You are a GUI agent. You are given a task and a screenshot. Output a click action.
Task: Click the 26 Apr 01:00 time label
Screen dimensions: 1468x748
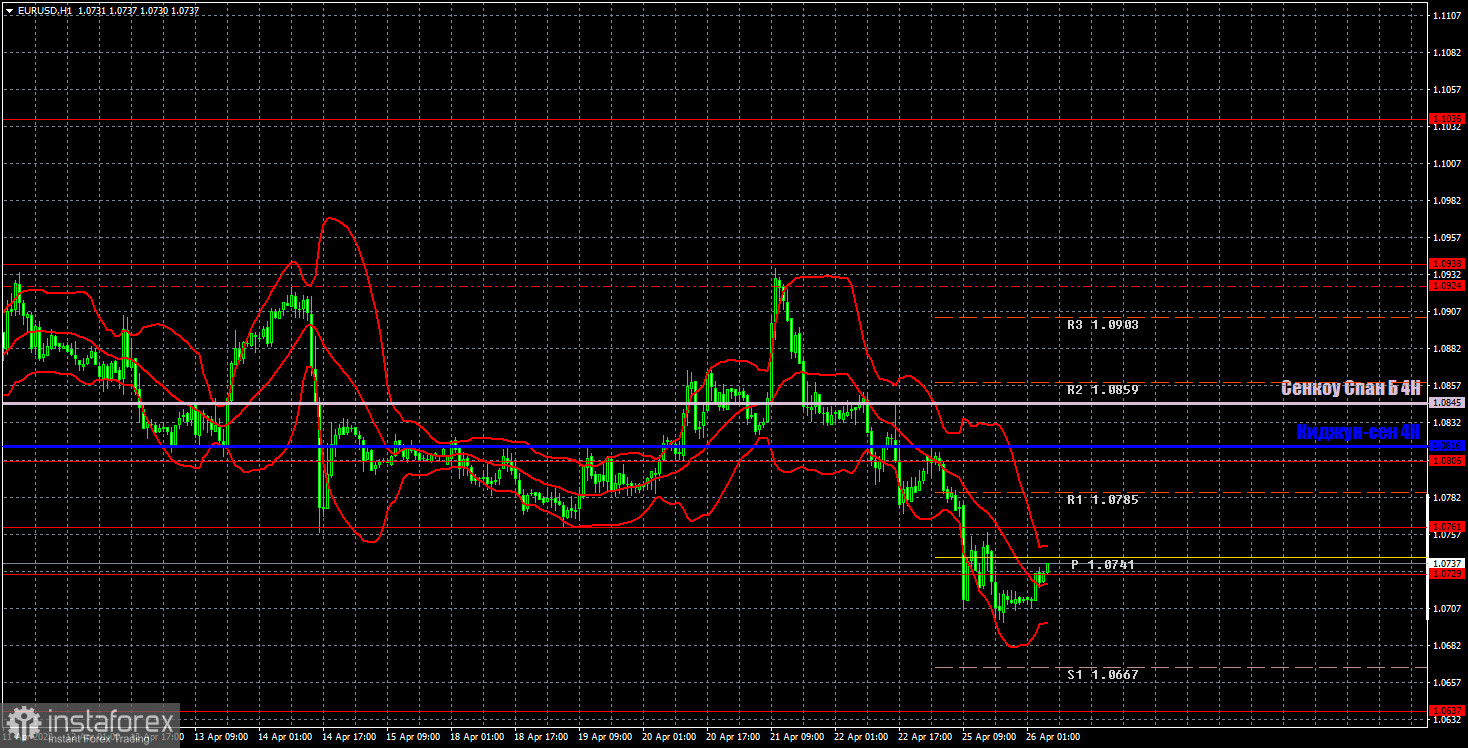1051,737
